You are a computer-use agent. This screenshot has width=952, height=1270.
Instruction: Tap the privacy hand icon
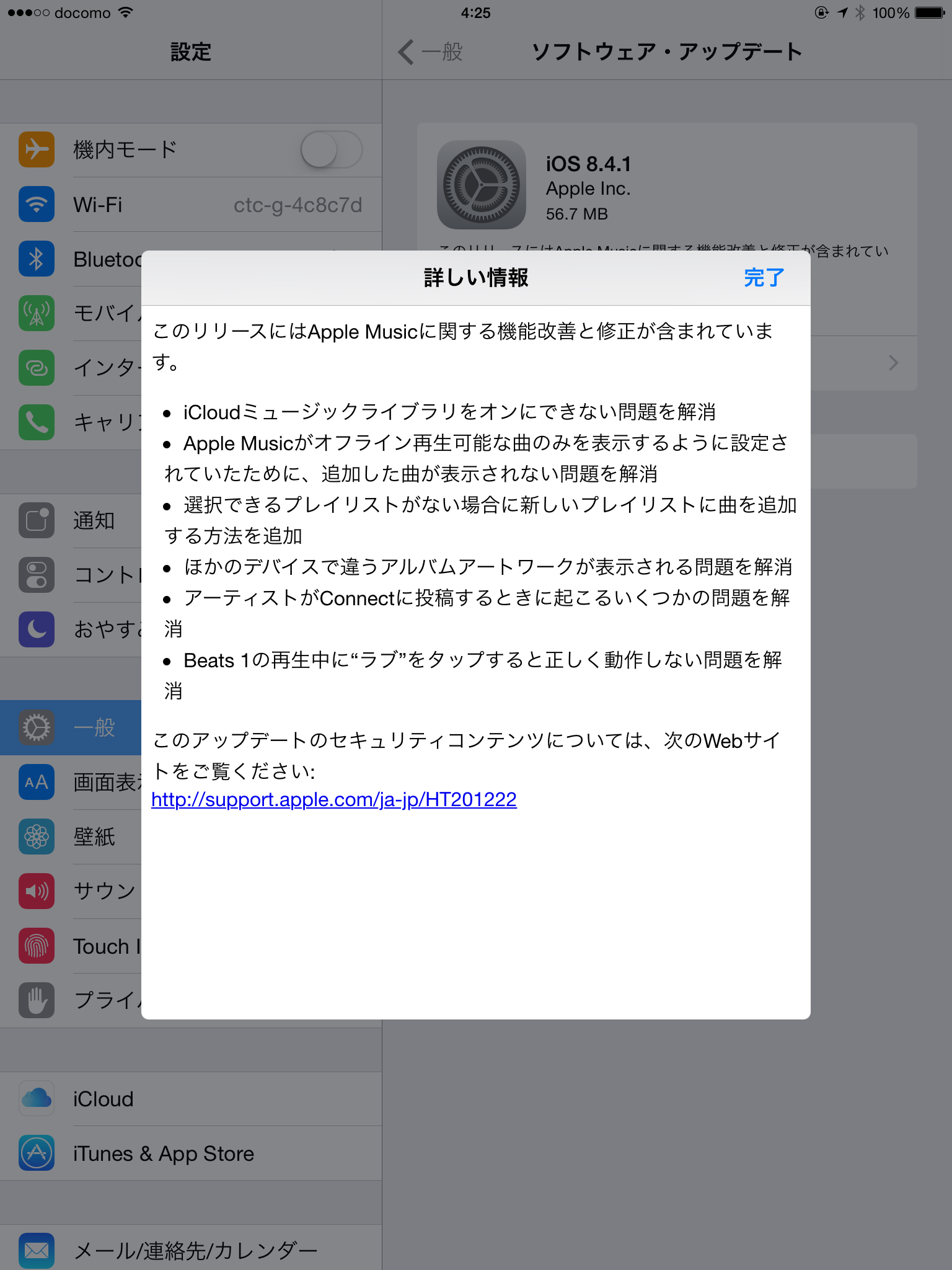point(37,1000)
